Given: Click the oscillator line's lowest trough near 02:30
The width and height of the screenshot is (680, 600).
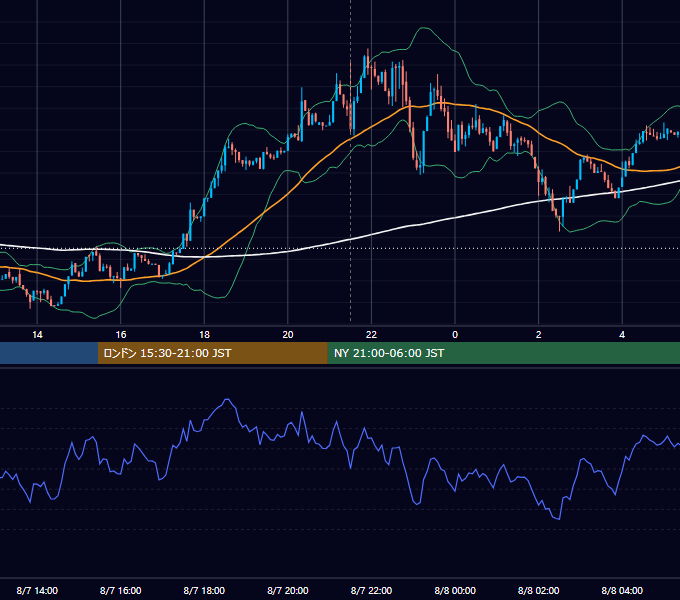Looking at the screenshot, I should pos(558,518).
